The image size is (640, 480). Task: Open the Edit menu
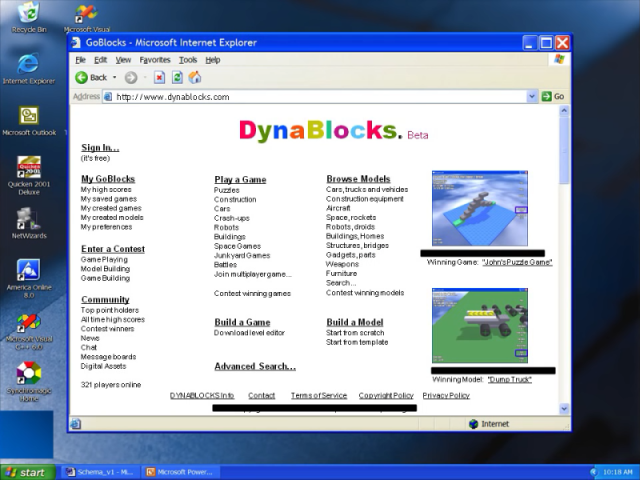pyautogui.click(x=100, y=60)
